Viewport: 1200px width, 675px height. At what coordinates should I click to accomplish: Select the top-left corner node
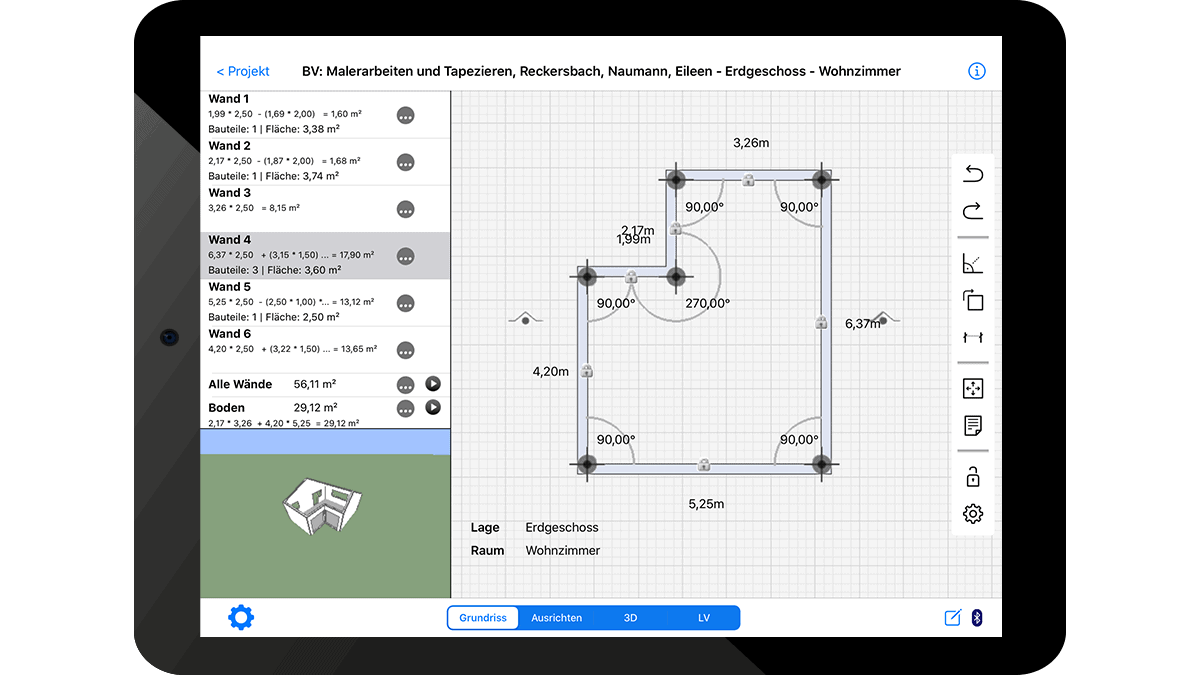tap(675, 180)
